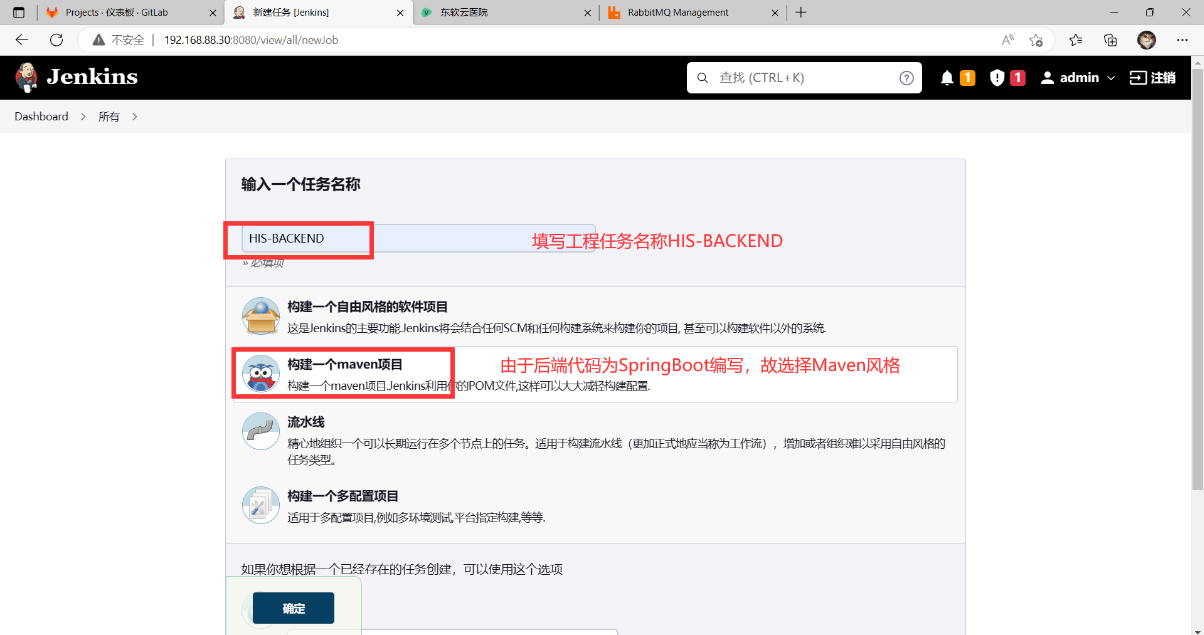The width and height of the screenshot is (1204, 635).
Task: Click GitLab tab favicon
Action: click(52, 13)
